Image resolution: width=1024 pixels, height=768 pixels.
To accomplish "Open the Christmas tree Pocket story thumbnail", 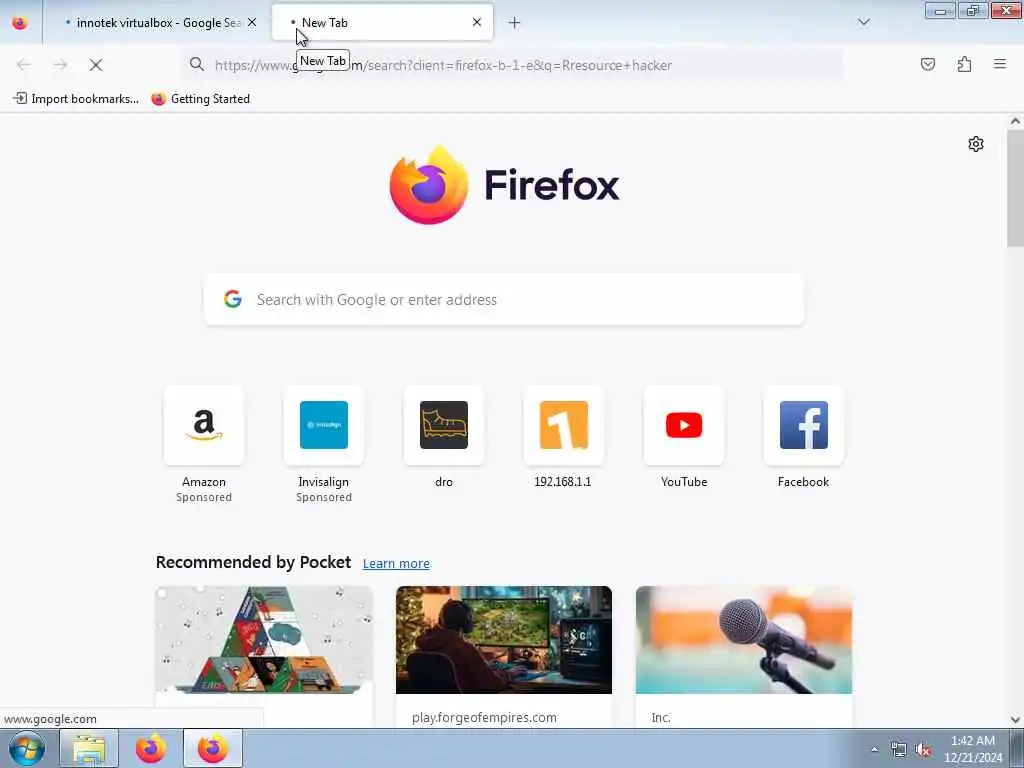I will pos(264,640).
